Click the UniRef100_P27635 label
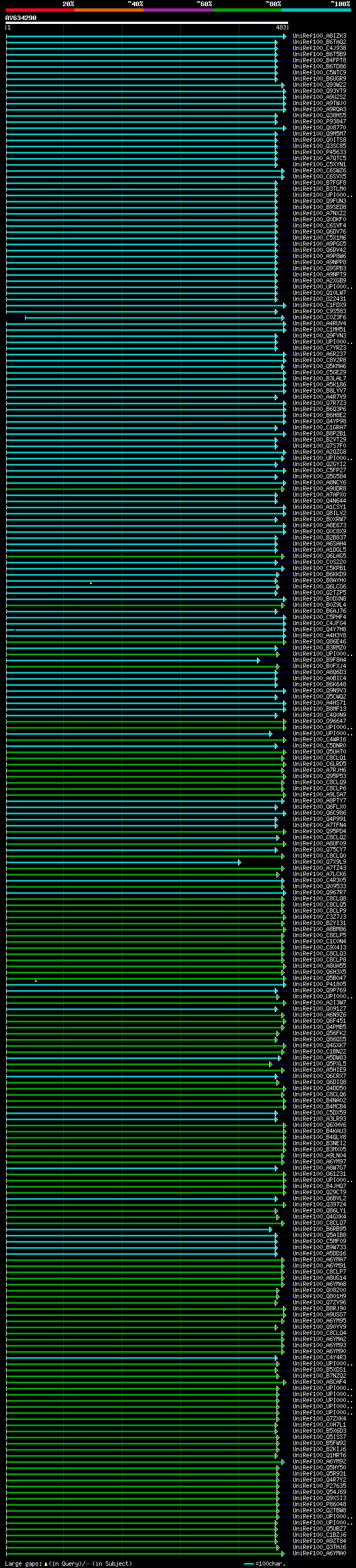The height and width of the screenshot is (1568, 356). 319,1486
